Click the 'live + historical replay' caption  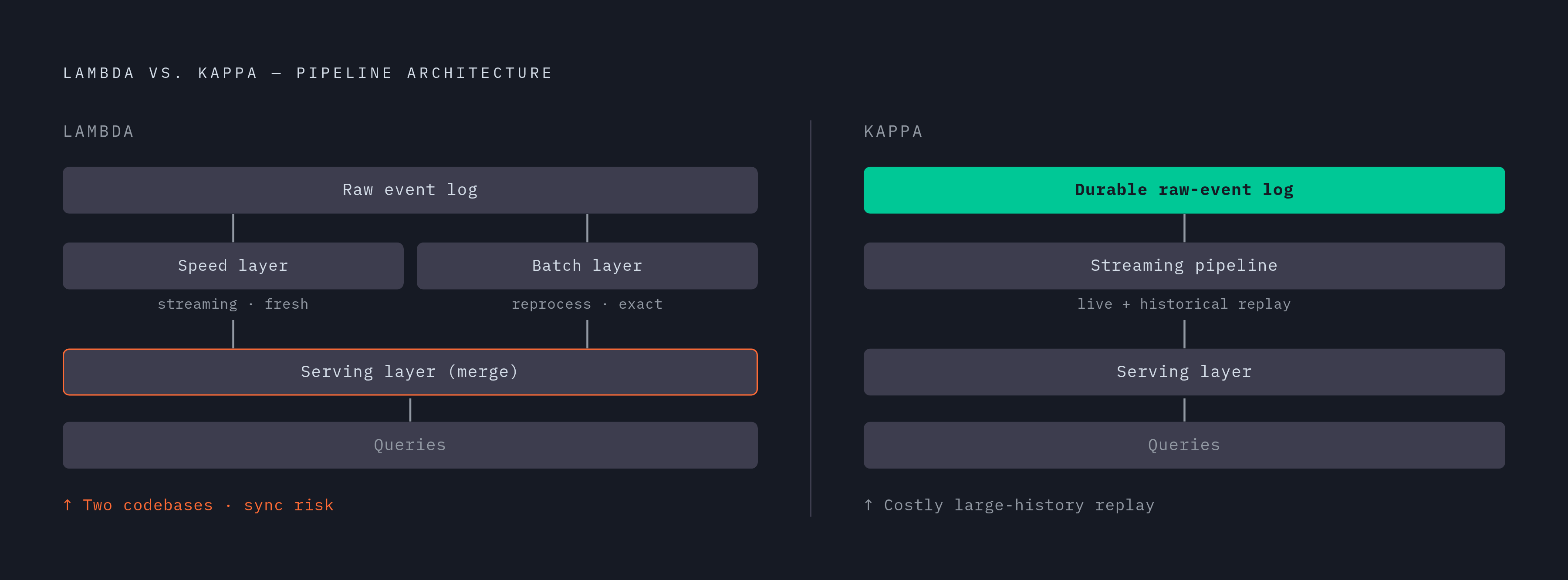(1184, 304)
